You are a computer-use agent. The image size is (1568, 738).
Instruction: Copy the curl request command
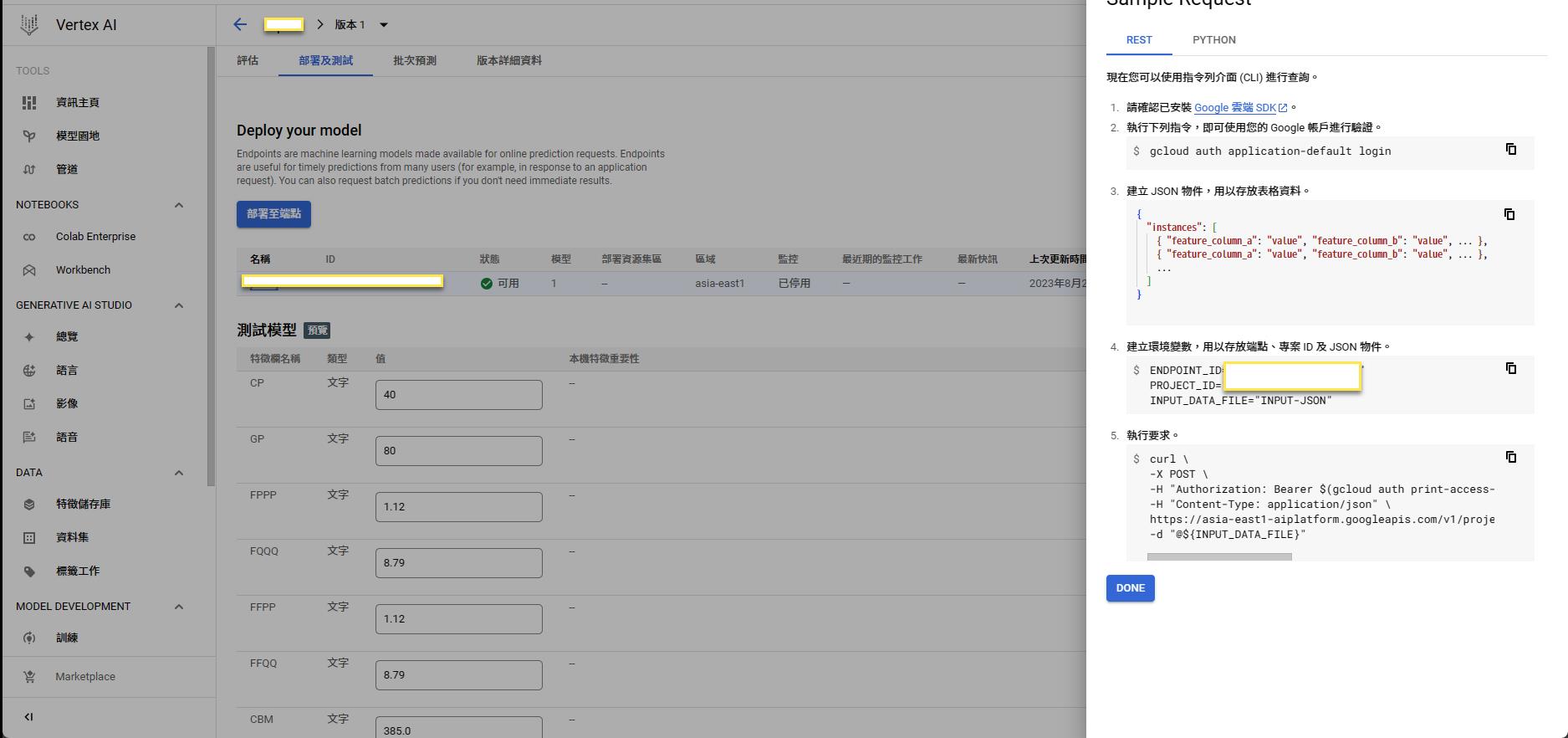tap(1510, 457)
